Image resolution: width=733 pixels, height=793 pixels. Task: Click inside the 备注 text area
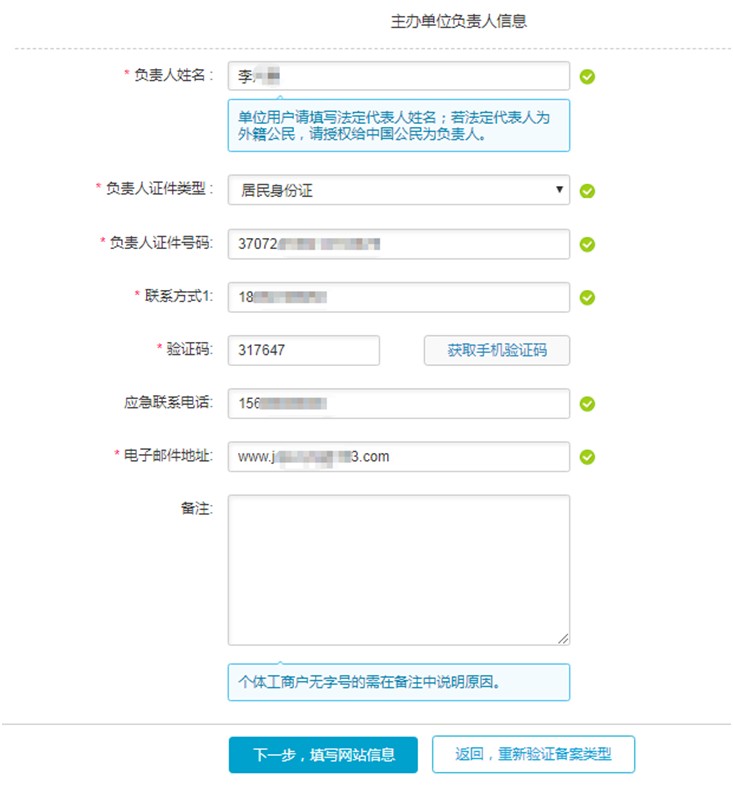click(x=399, y=570)
